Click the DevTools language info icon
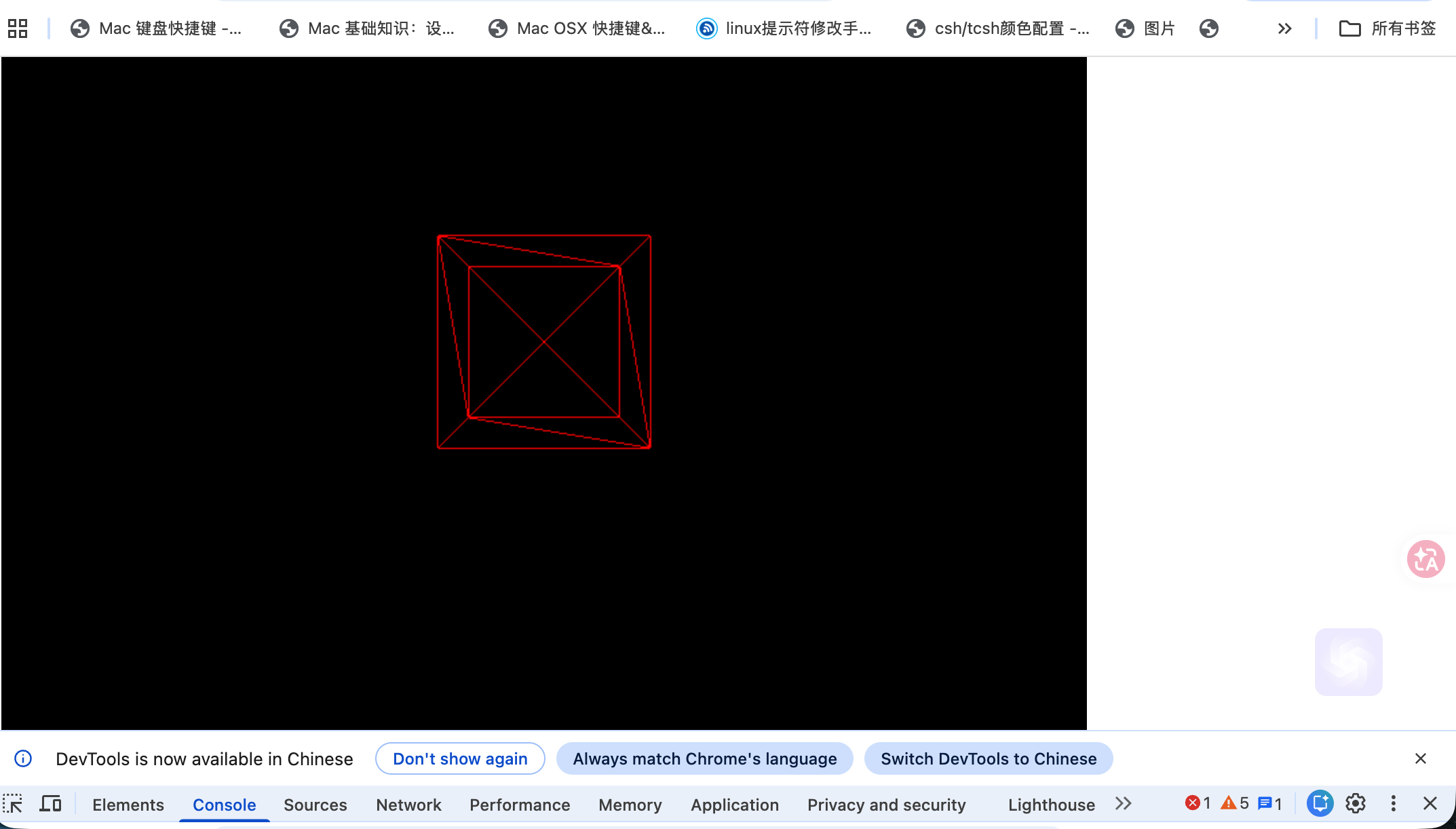Screen dimensions: 1456x829 23,758
